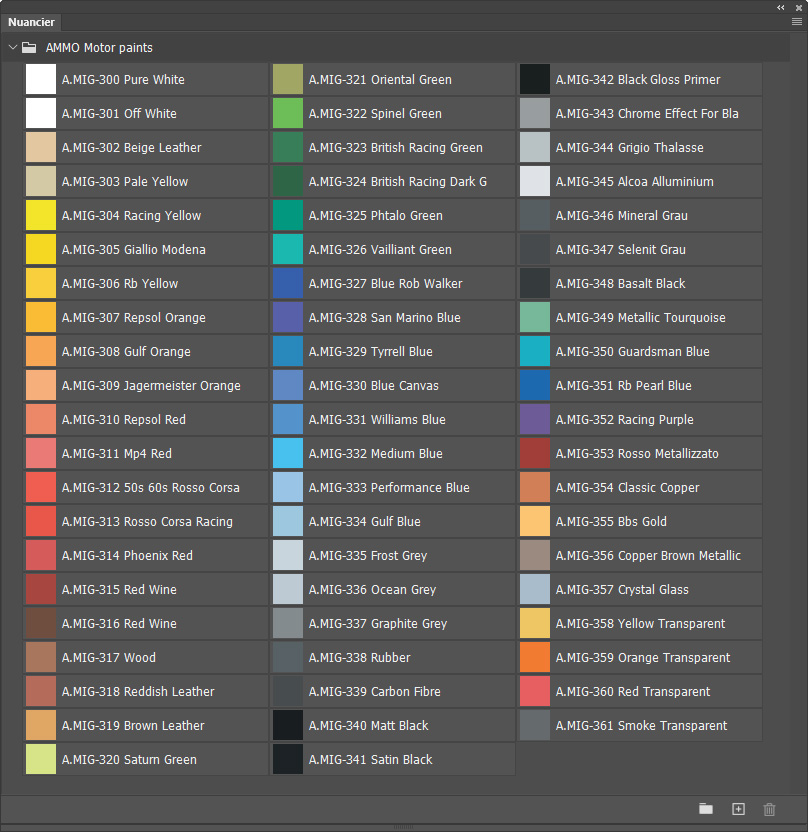808x832 pixels.
Task: Close the Nuancier panel with the X
Action: pyautogui.click(x=798, y=8)
